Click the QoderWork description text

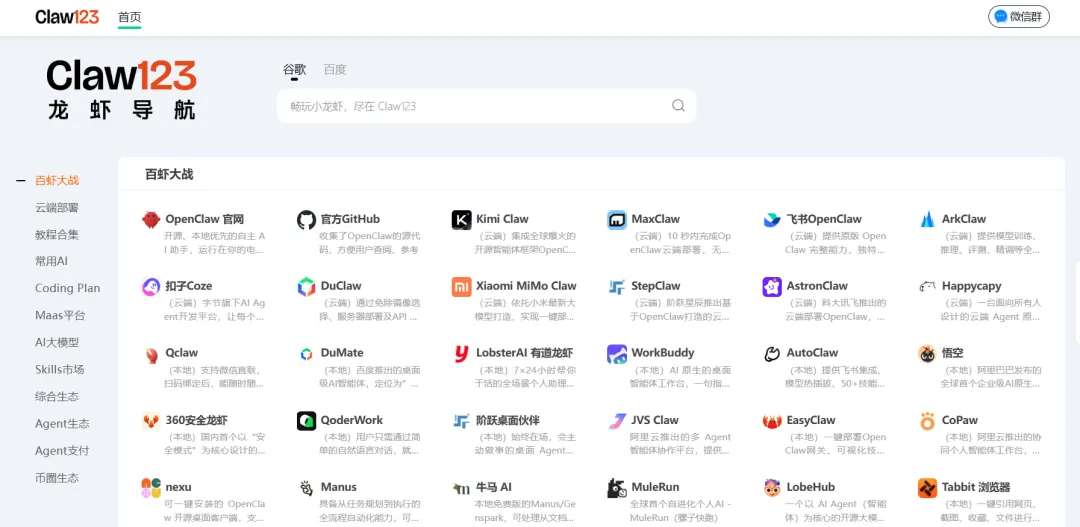pyautogui.click(x=370, y=444)
